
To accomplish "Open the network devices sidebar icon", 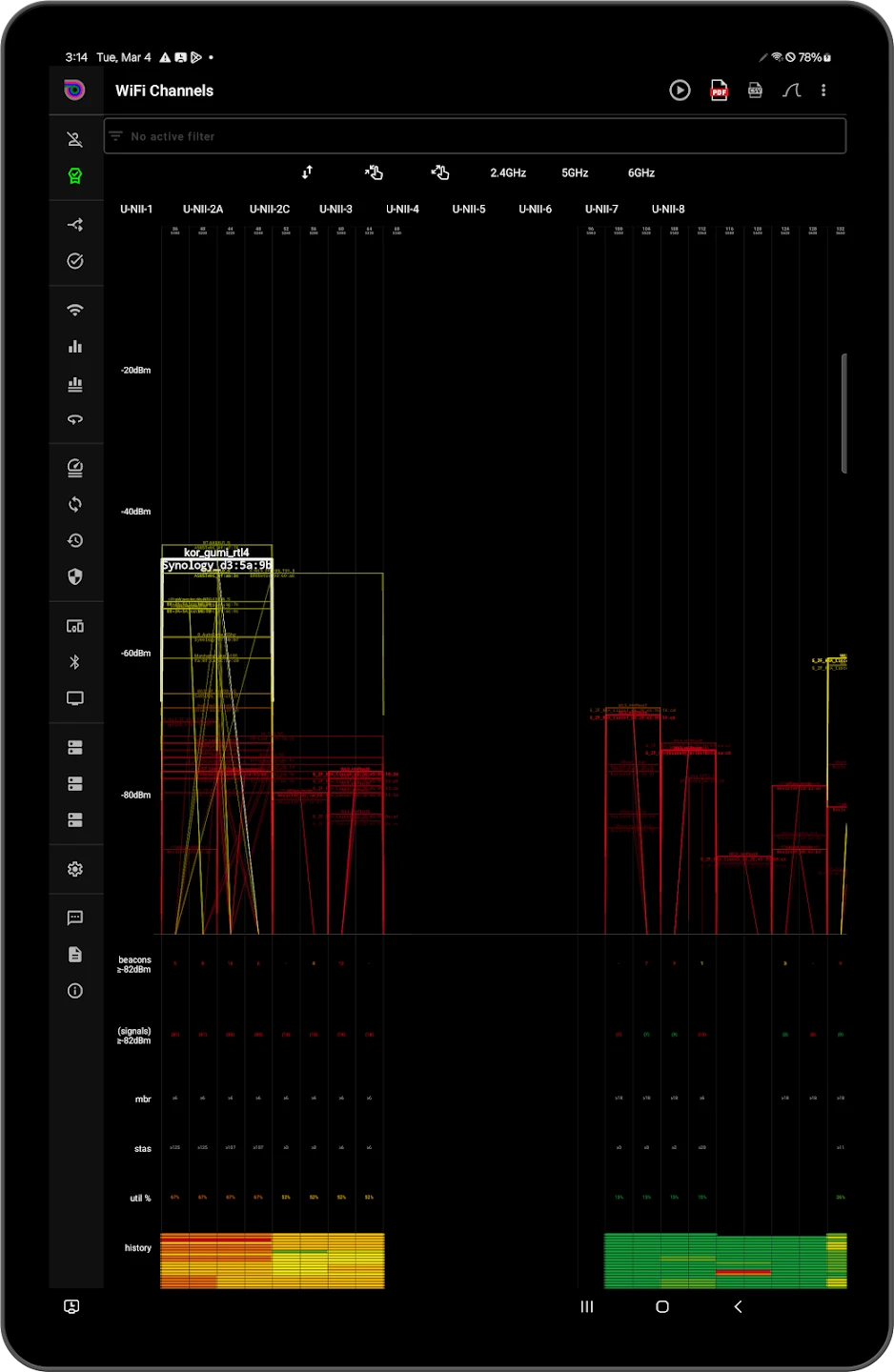I will point(75,626).
